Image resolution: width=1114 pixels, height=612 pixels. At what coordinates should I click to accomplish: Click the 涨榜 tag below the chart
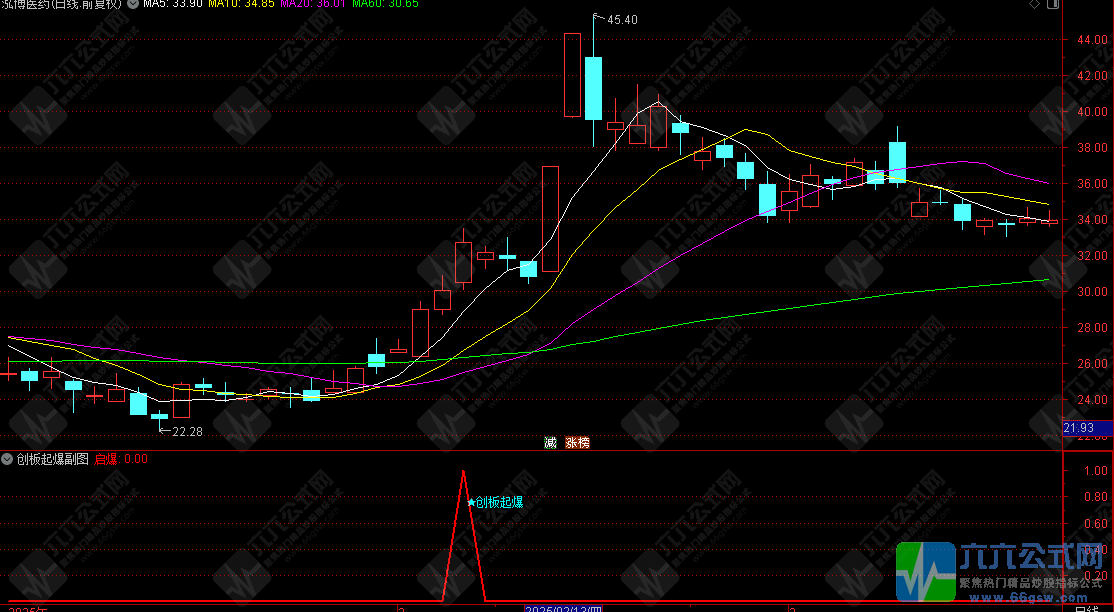pyautogui.click(x=578, y=442)
